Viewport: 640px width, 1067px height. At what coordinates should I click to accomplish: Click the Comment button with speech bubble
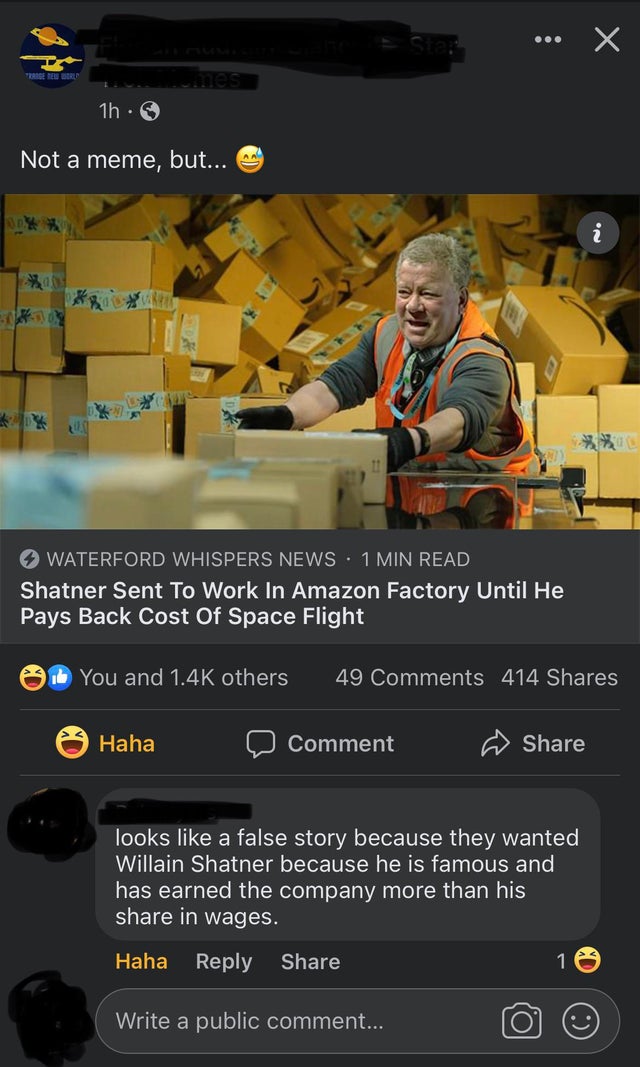tap(320, 743)
